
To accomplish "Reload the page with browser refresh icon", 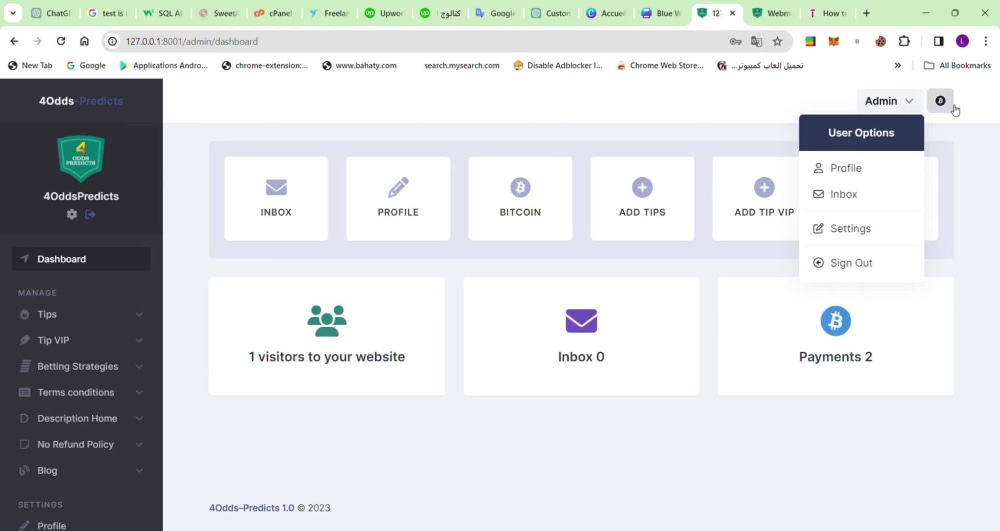I will (x=61, y=41).
